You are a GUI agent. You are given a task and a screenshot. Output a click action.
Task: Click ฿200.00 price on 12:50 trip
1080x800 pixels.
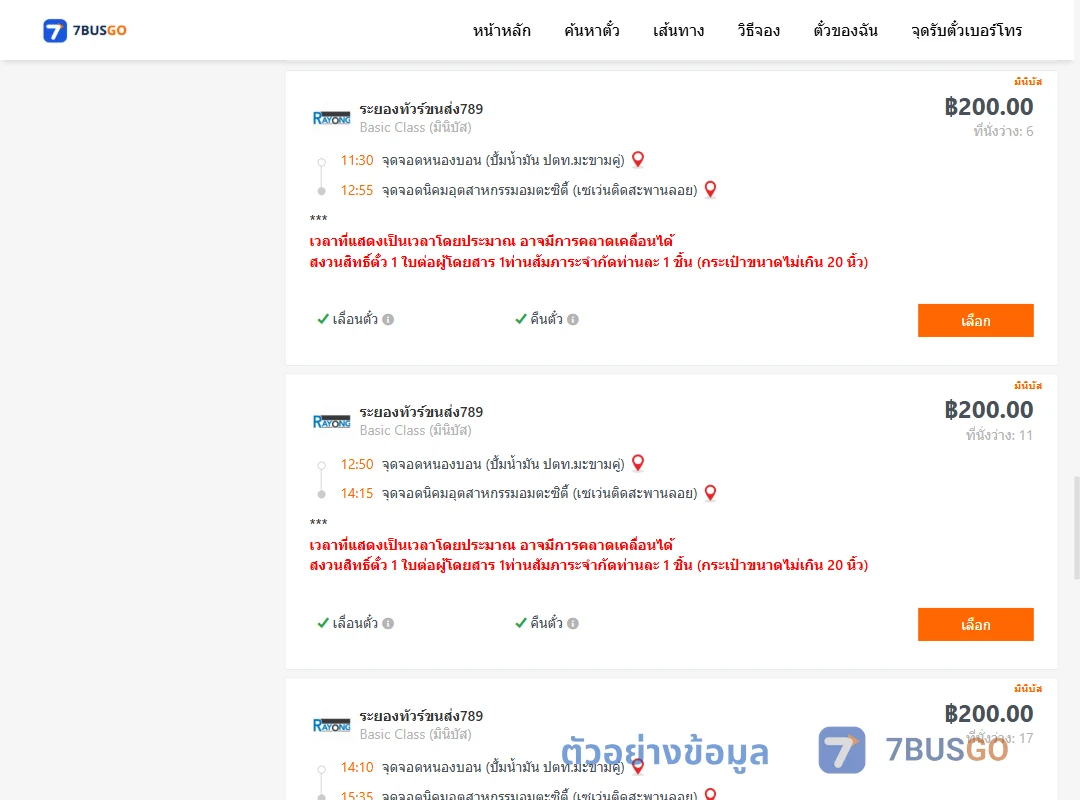click(989, 410)
